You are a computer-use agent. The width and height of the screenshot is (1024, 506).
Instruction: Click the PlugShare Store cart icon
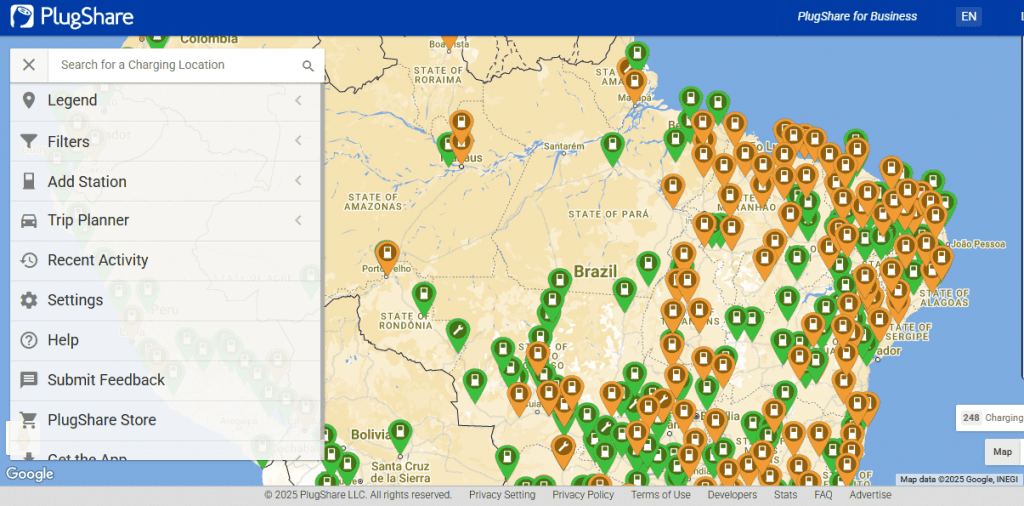[28, 420]
